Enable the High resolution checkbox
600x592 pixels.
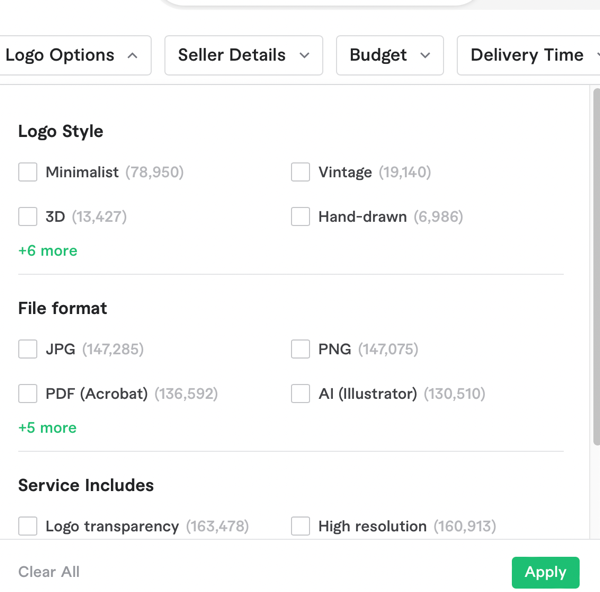click(x=300, y=526)
